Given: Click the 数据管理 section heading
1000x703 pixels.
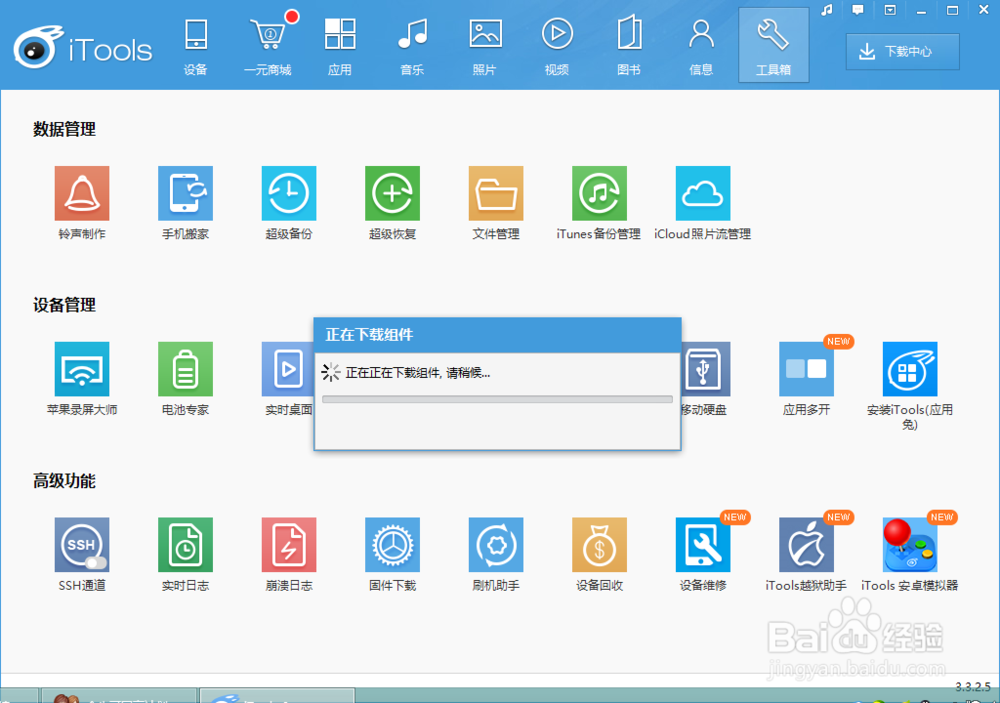Looking at the screenshot, I should pyautogui.click(x=64, y=130).
